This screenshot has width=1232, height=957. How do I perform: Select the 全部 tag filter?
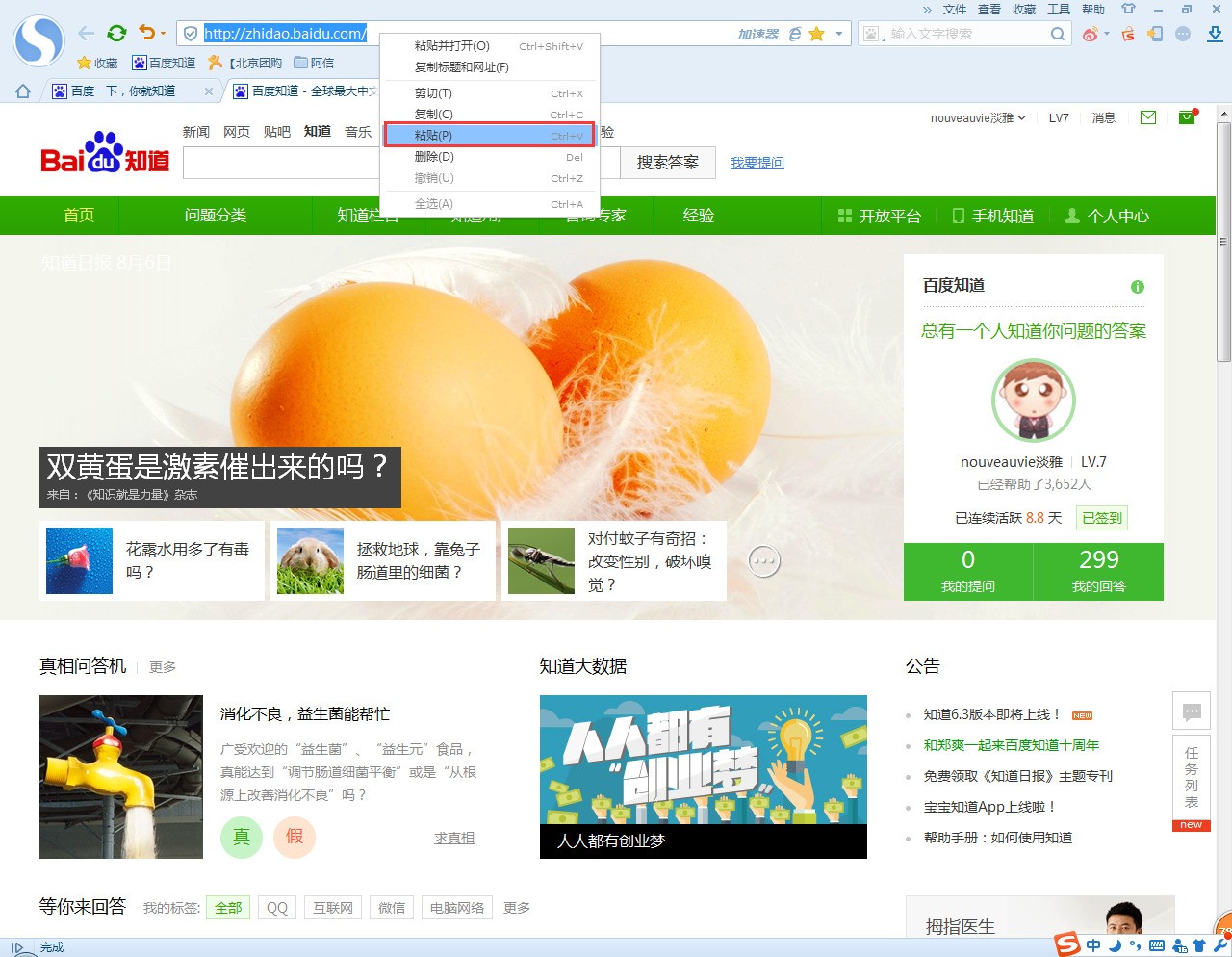[228, 908]
